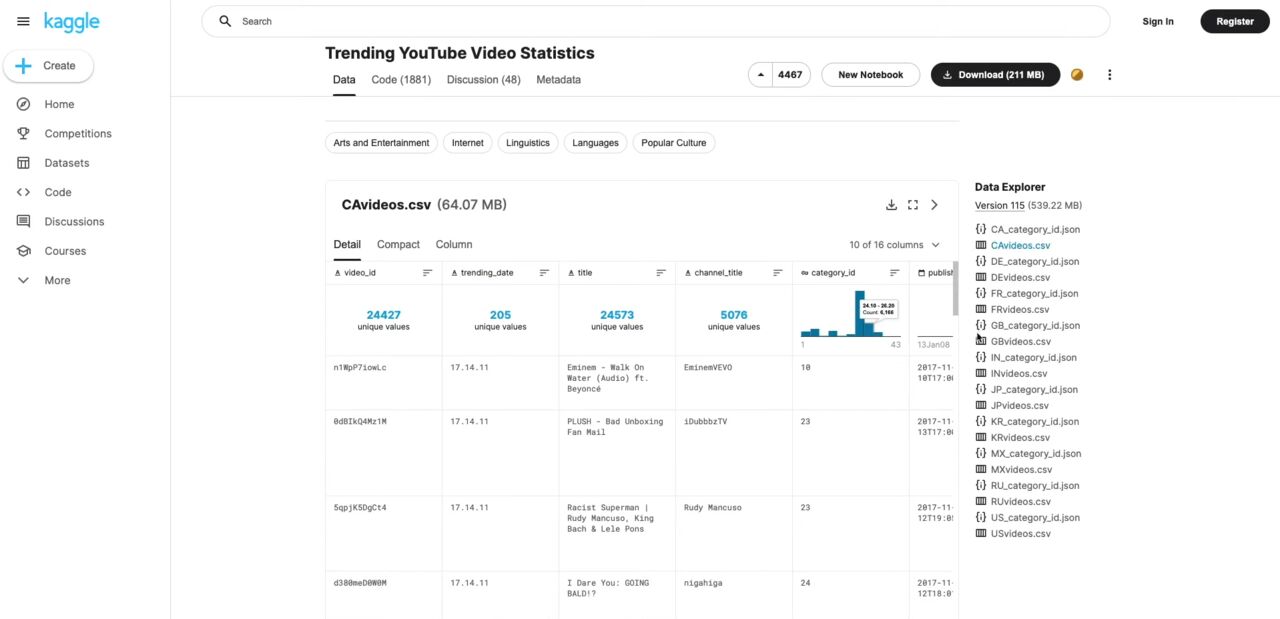Screen dimensions: 1280x619
Task: Open the hamburger menu icon
Action: coord(23,21)
